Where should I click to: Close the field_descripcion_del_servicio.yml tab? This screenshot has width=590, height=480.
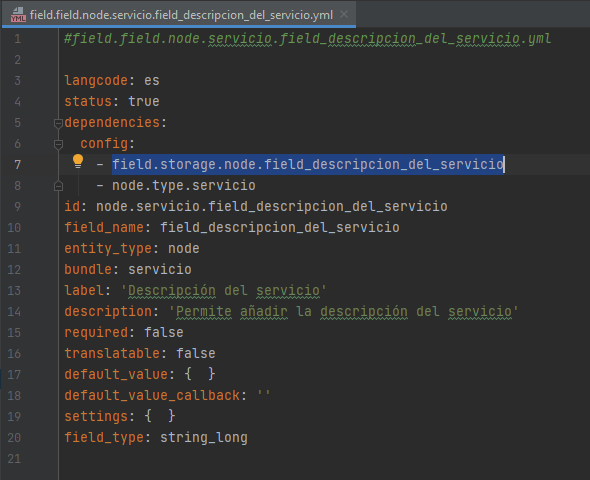point(344,14)
